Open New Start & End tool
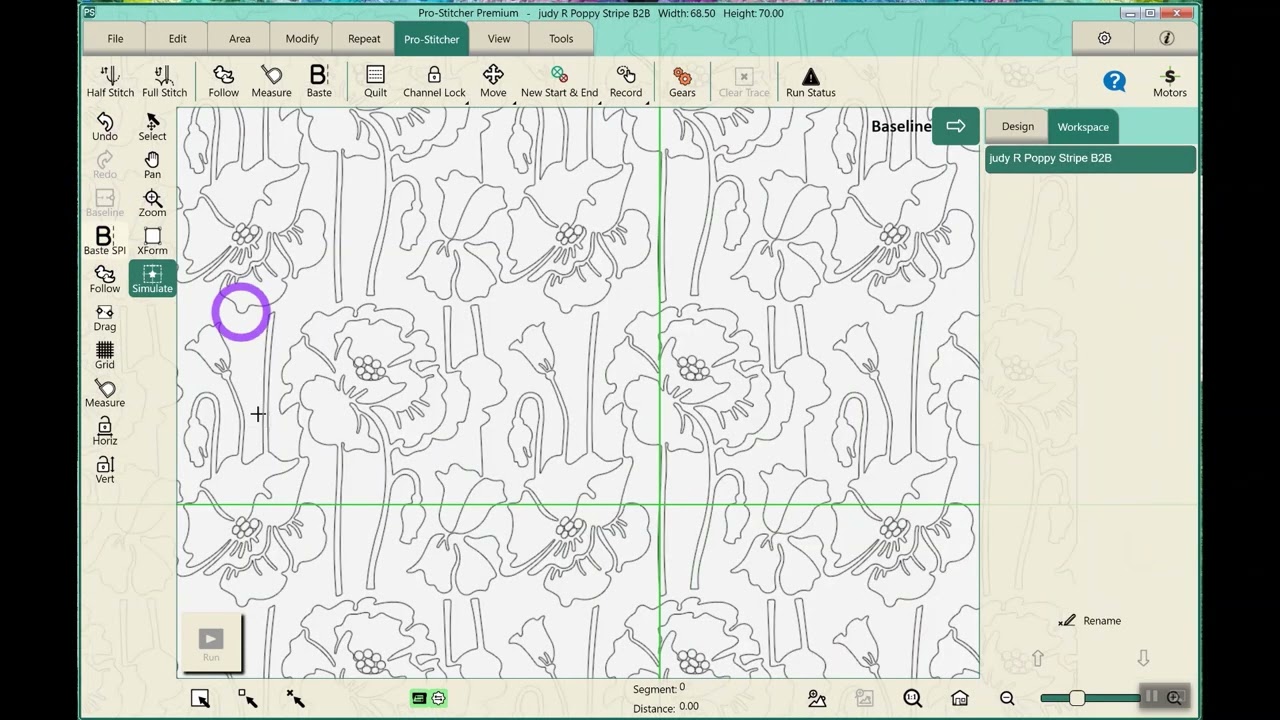 [x=559, y=82]
